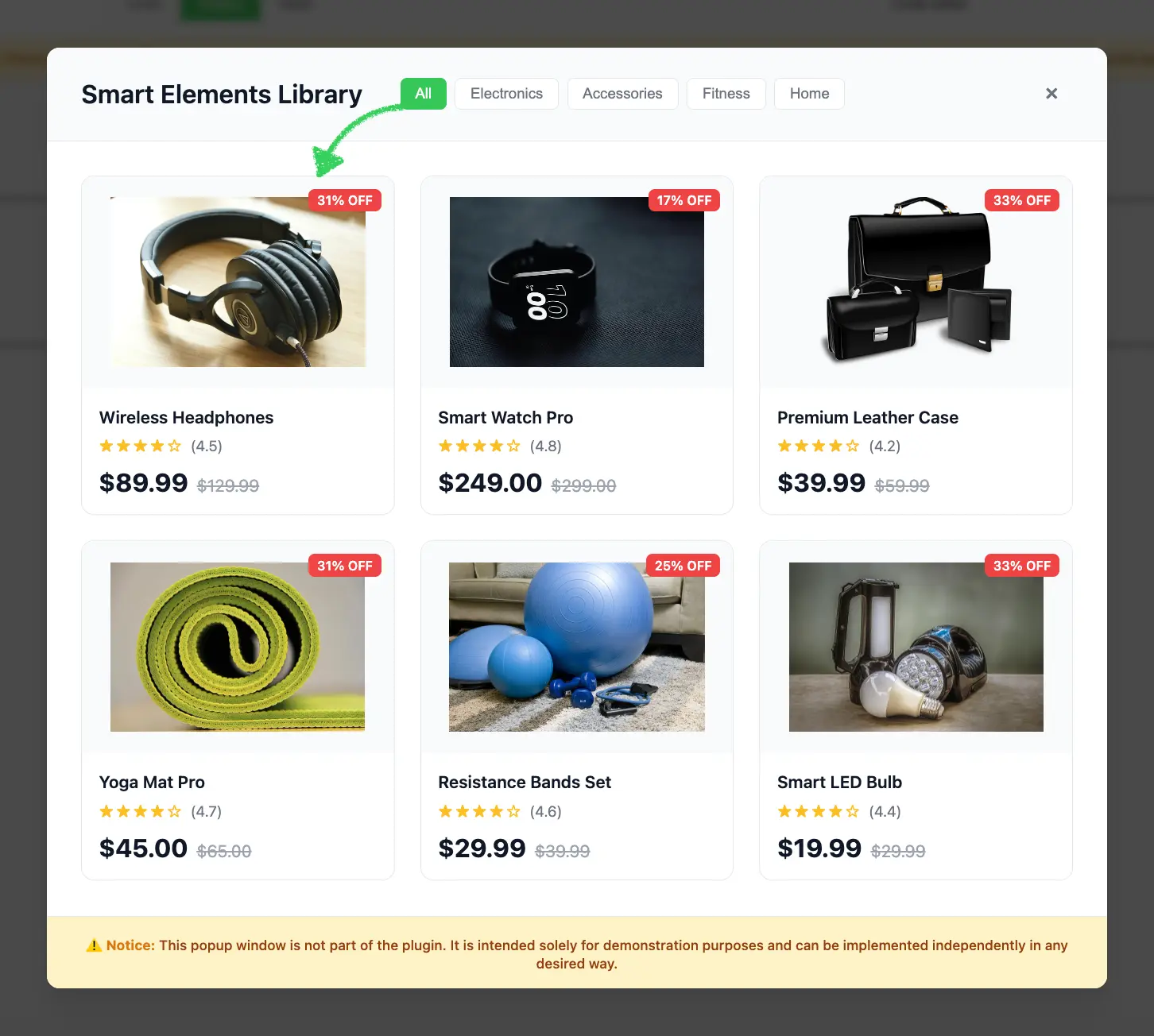
Task: Click the star rating for Smart LED Bulb
Action: [819, 811]
